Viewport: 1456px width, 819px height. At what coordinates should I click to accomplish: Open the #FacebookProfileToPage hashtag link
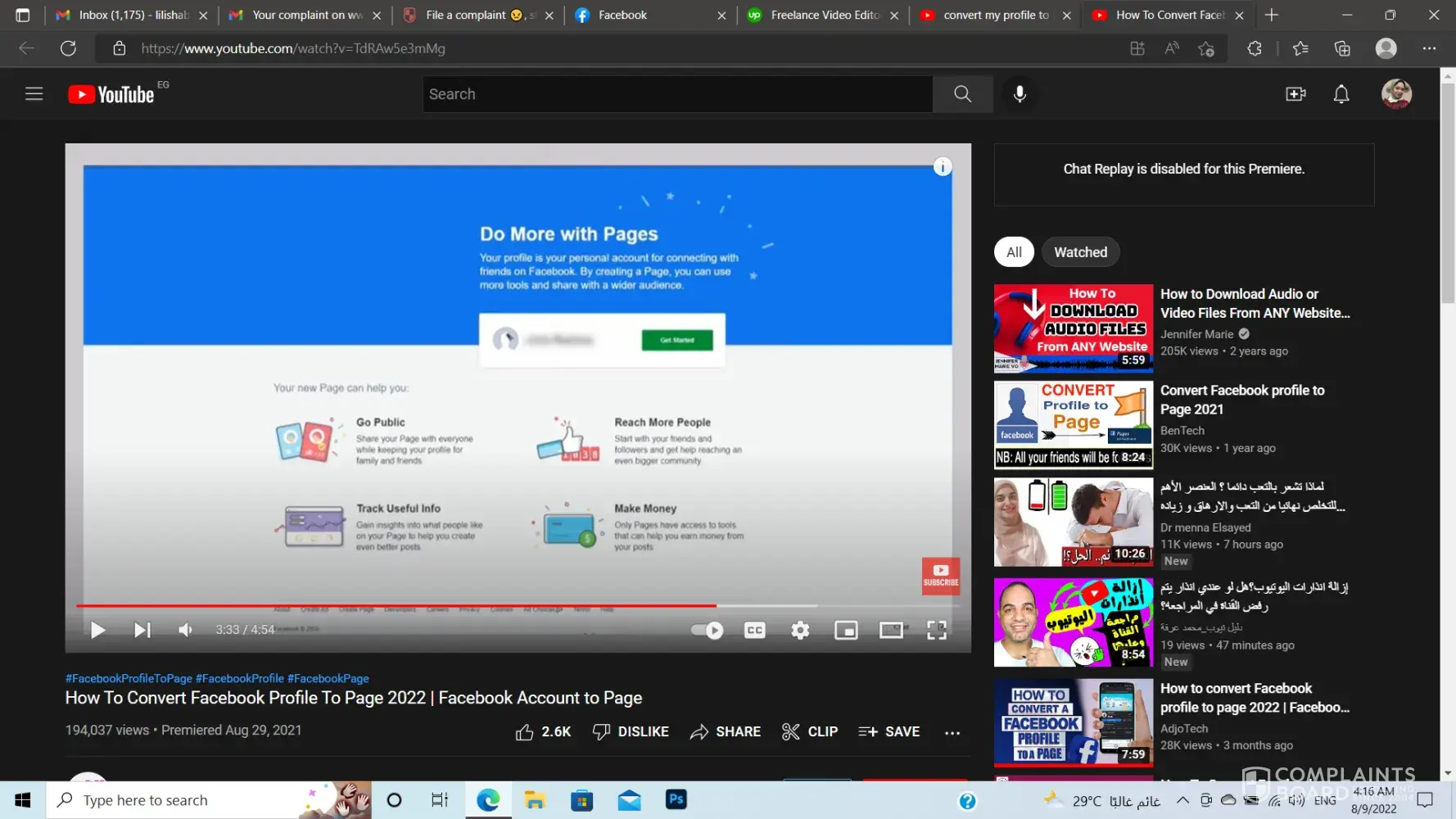tap(129, 678)
